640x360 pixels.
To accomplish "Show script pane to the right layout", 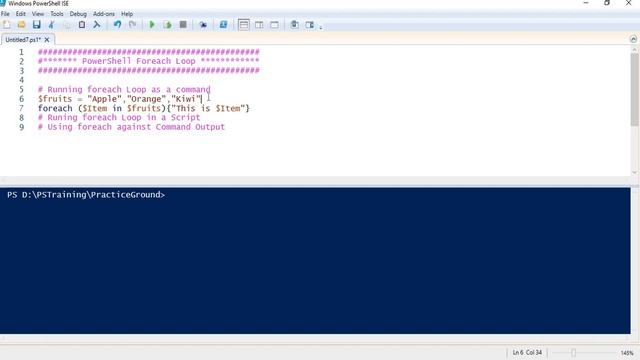I will (259, 25).
